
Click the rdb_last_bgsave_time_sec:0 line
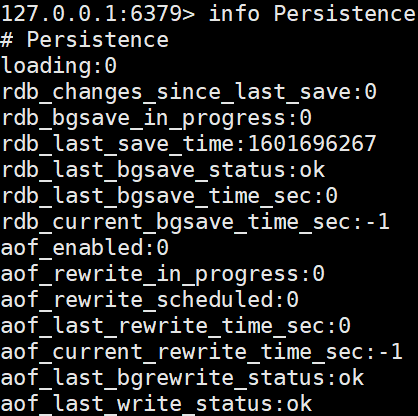(169, 196)
